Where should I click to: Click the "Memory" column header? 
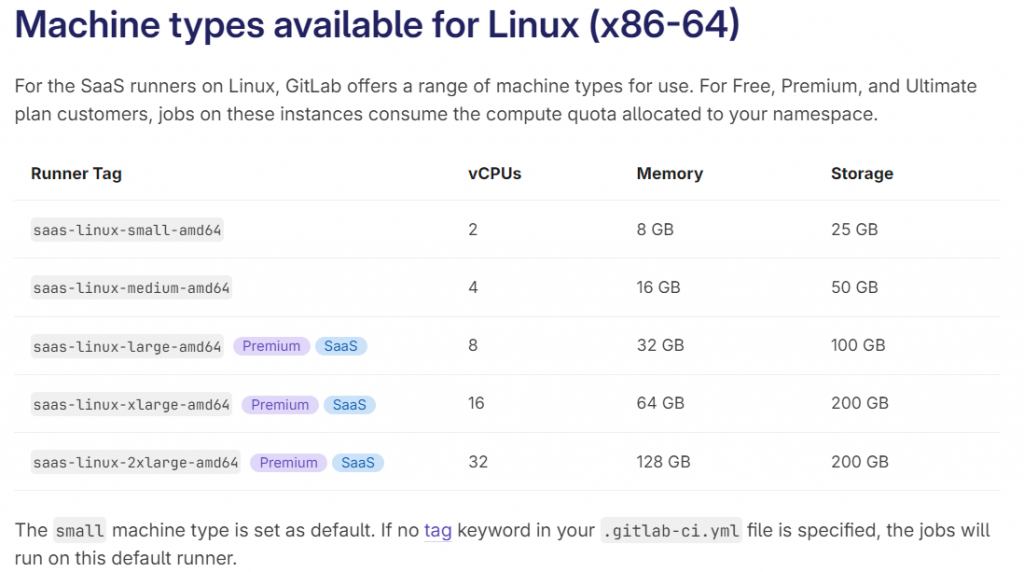669,173
